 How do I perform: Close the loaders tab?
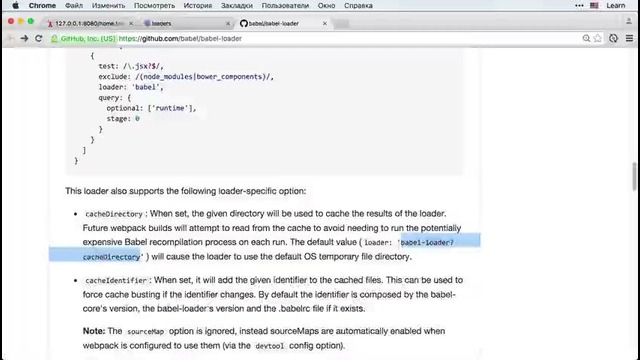(228, 24)
